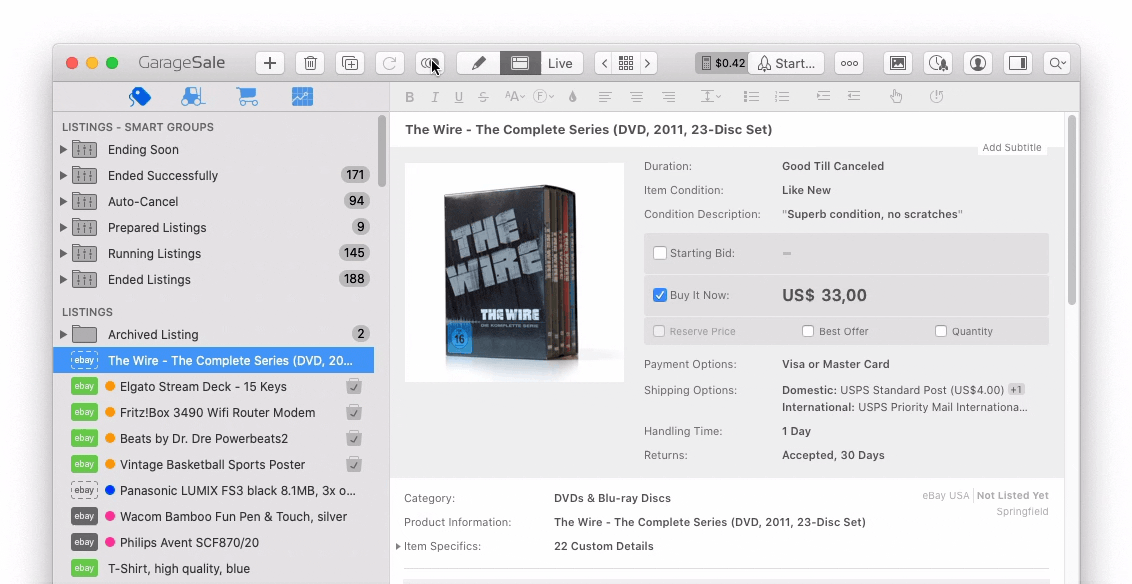The width and height of the screenshot is (1132, 584).
Task: Disable the Buy It Now checkbox
Action: 659,295
